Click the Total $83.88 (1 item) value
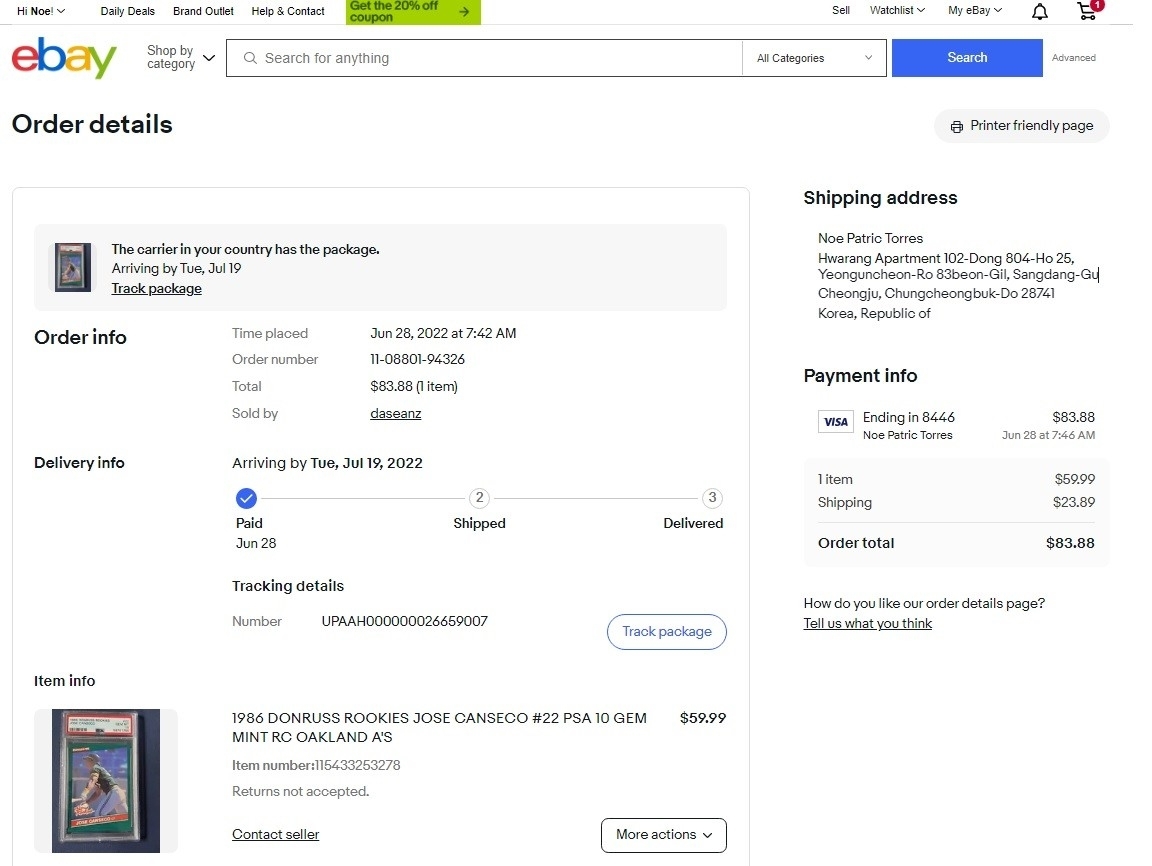Image resolution: width=1152 pixels, height=866 pixels. [x=414, y=386]
